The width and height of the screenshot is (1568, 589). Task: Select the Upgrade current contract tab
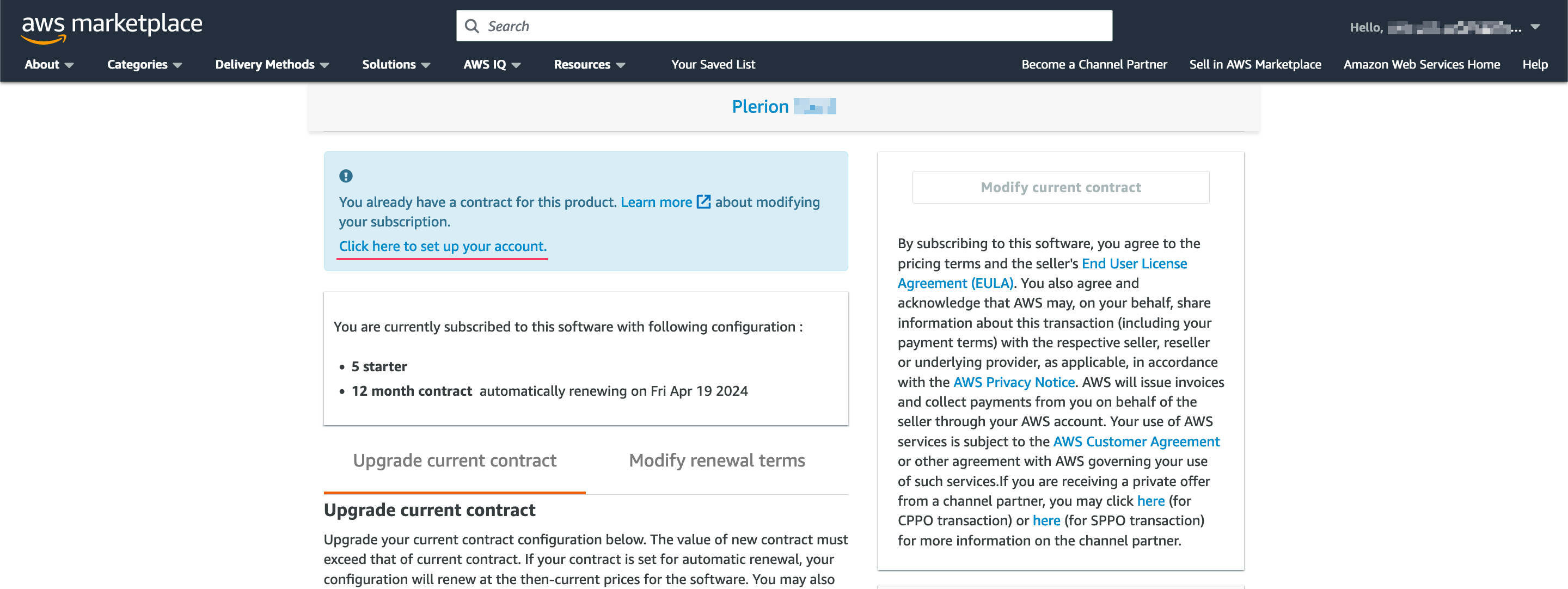pos(454,461)
